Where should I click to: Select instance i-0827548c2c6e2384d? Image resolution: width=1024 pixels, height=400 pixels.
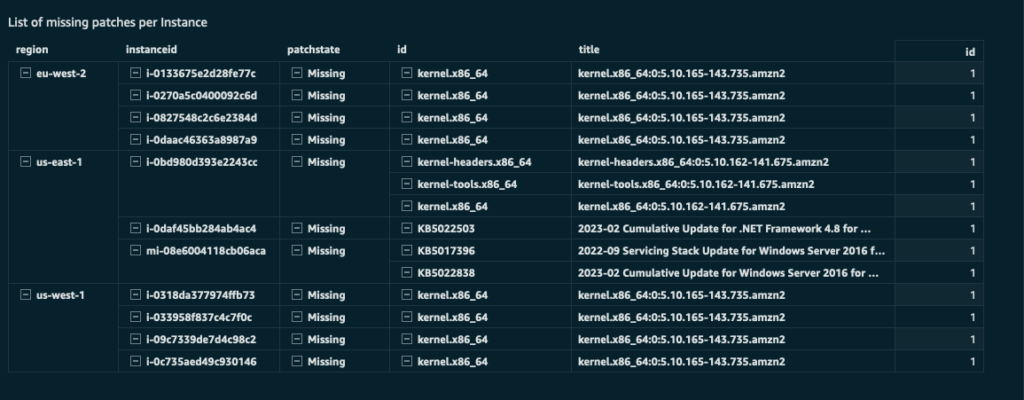click(x=201, y=118)
